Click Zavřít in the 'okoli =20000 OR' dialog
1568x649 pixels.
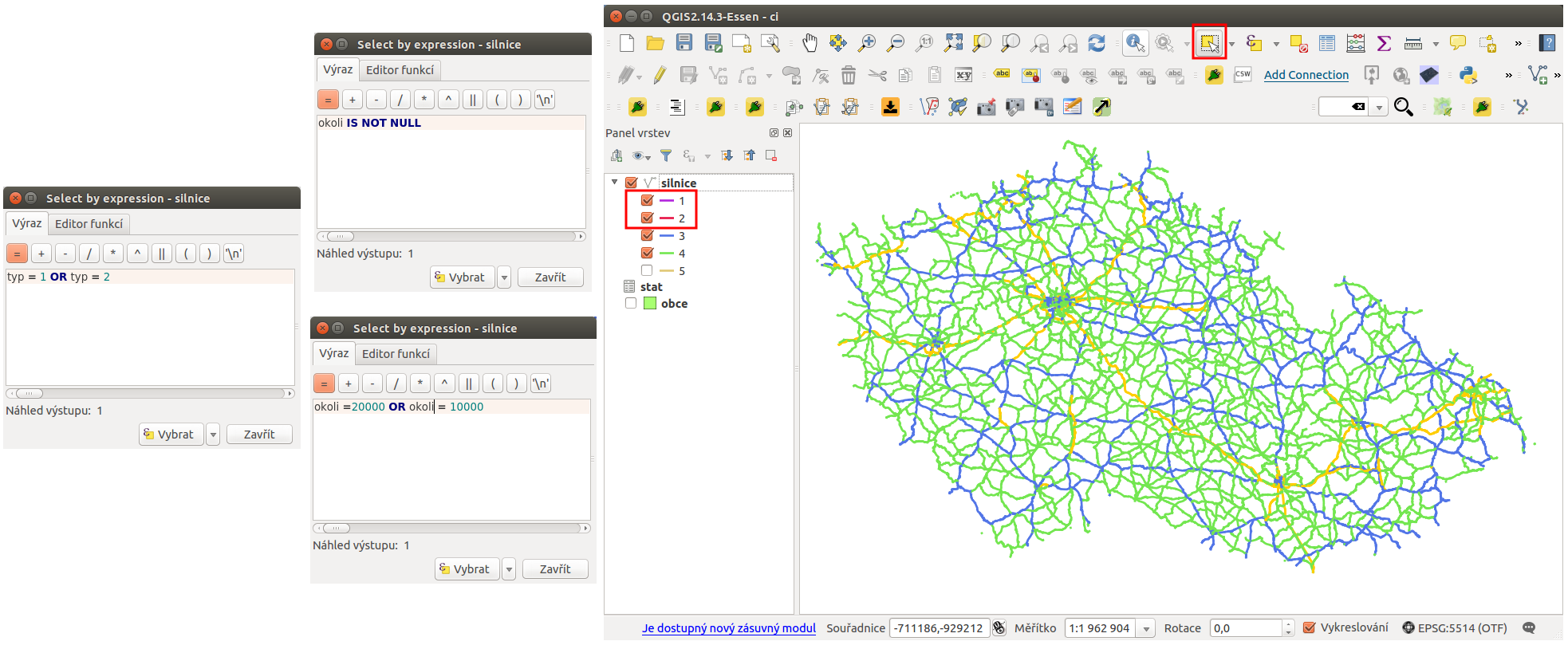pos(555,569)
